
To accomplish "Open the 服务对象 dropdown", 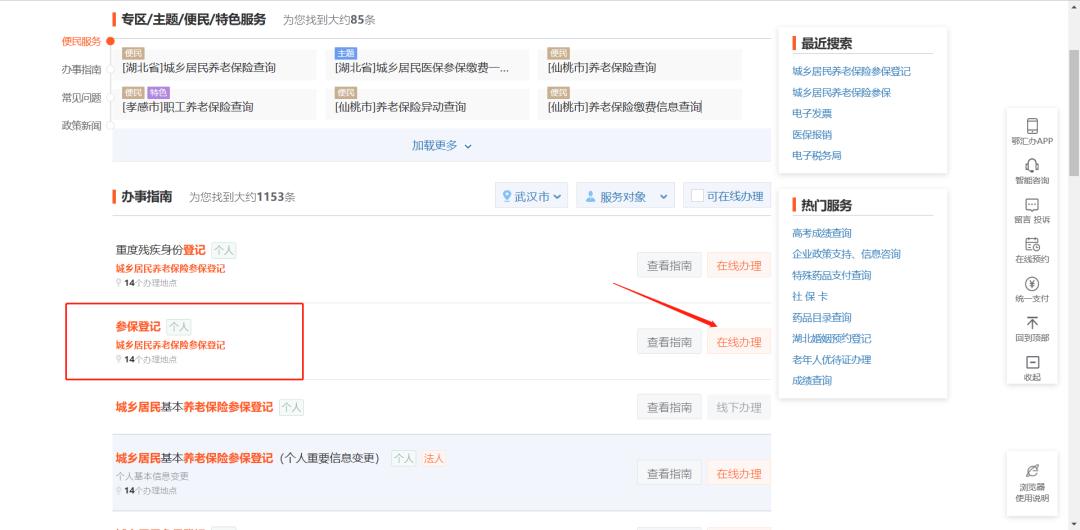I will [x=625, y=196].
